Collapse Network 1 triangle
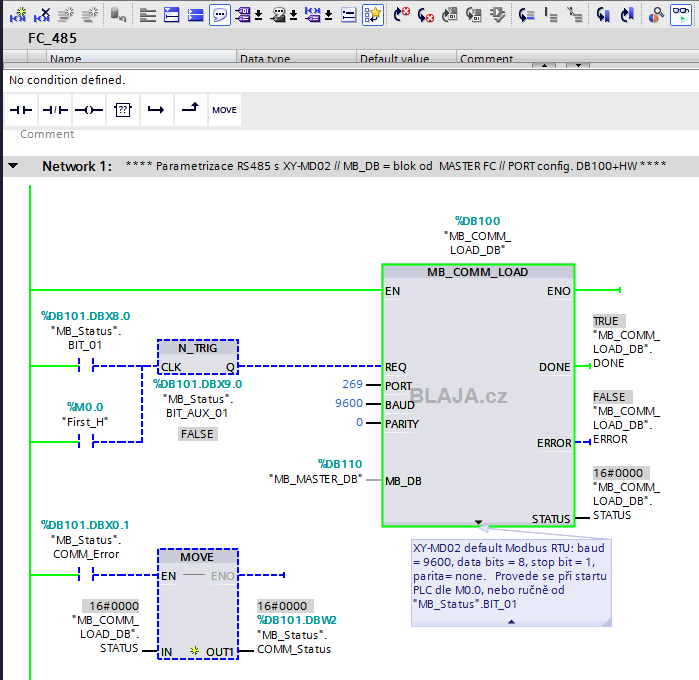 pyautogui.click(x=13, y=166)
